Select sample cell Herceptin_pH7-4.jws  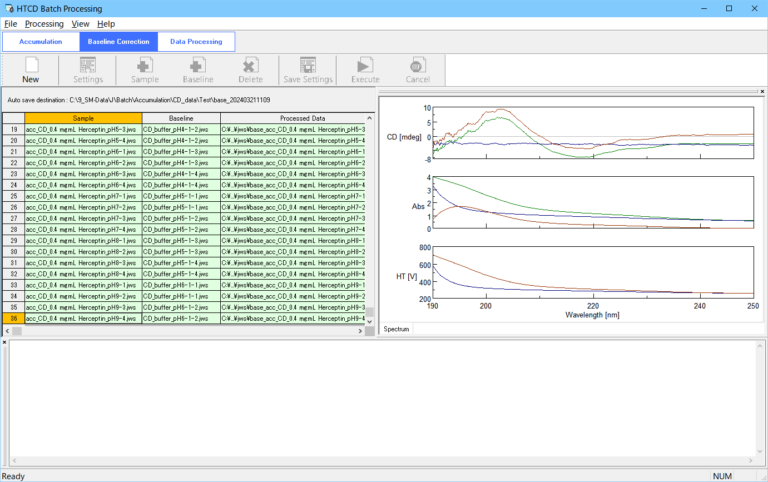pyautogui.click(x=83, y=229)
